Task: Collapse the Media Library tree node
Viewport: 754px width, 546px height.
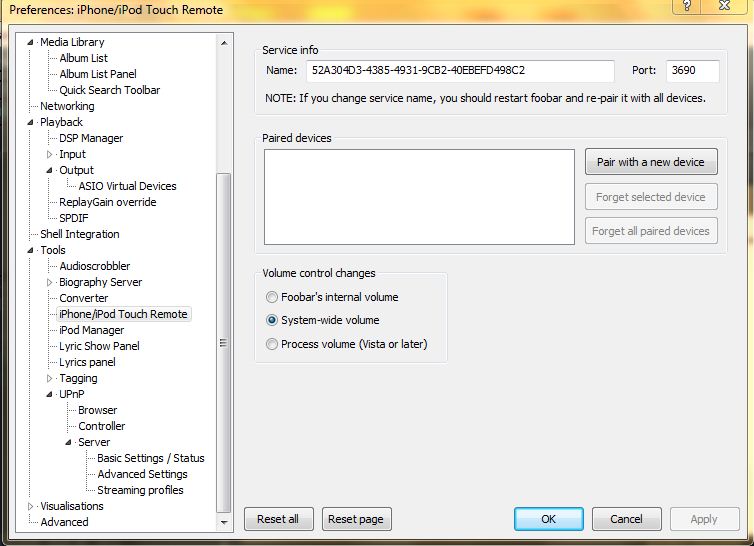Action: 30,42
